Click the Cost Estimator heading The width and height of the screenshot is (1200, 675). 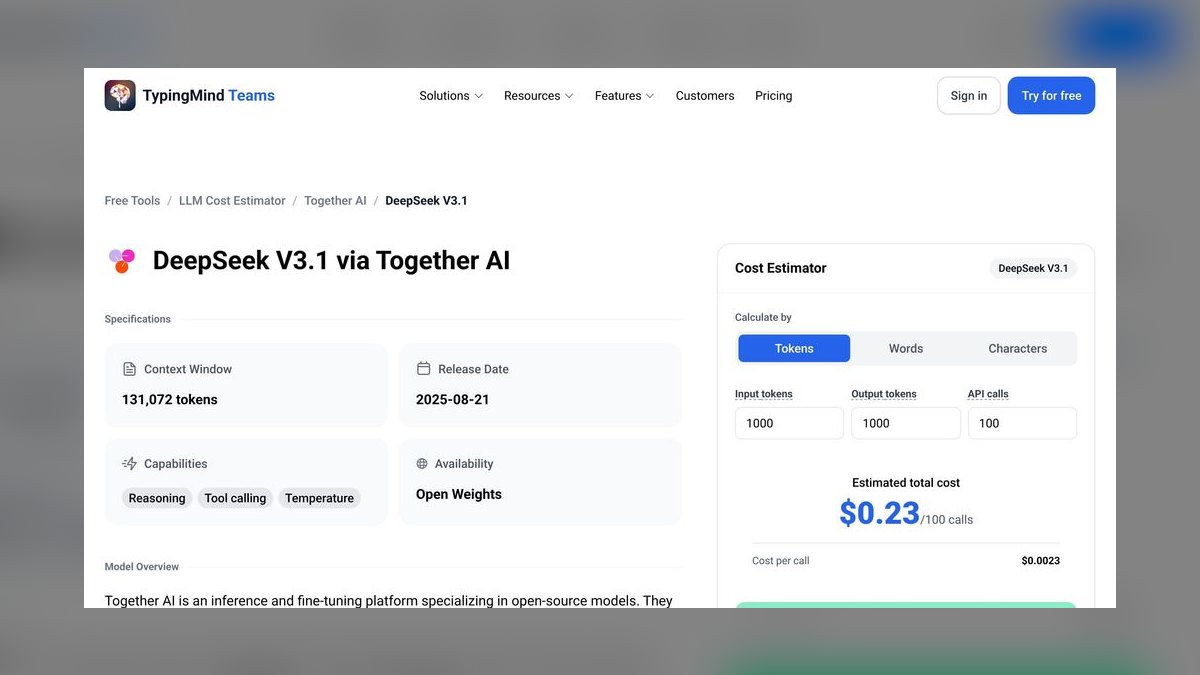point(781,268)
